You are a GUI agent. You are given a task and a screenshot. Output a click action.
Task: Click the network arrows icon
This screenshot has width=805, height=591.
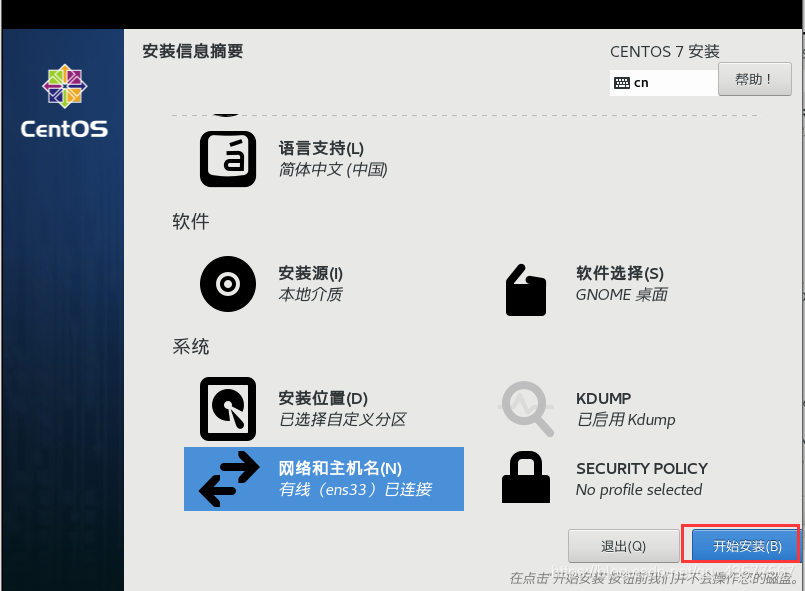[x=229, y=479]
